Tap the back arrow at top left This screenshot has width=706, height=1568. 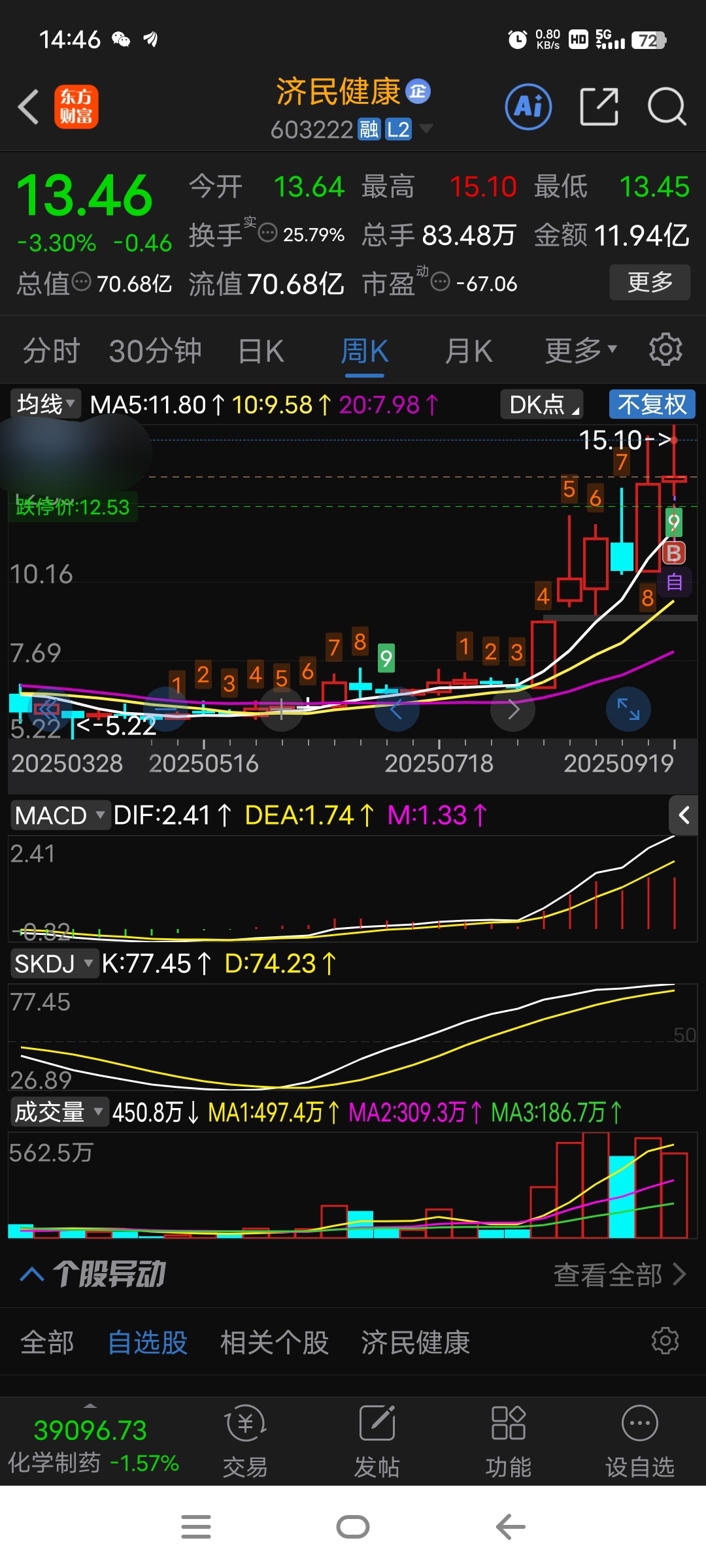point(29,106)
